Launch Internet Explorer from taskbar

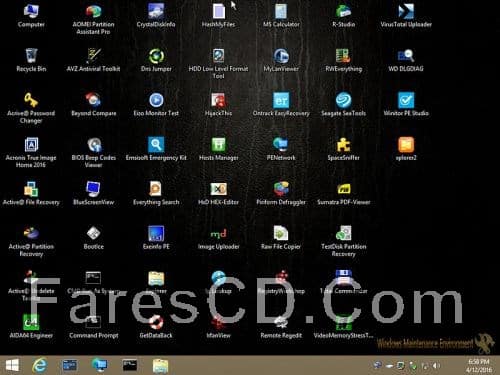(40, 366)
